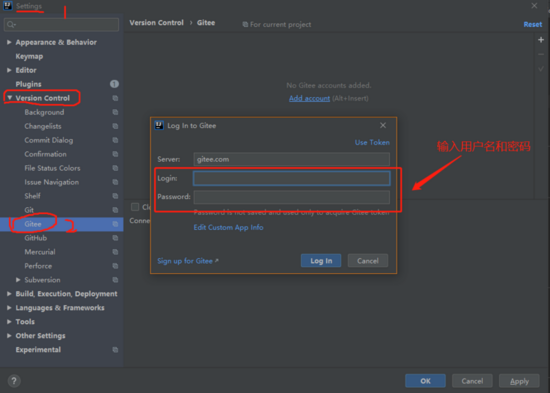Click the plus icon to add account
Image resolution: width=550 pixels, height=393 pixels.
pos(541,40)
